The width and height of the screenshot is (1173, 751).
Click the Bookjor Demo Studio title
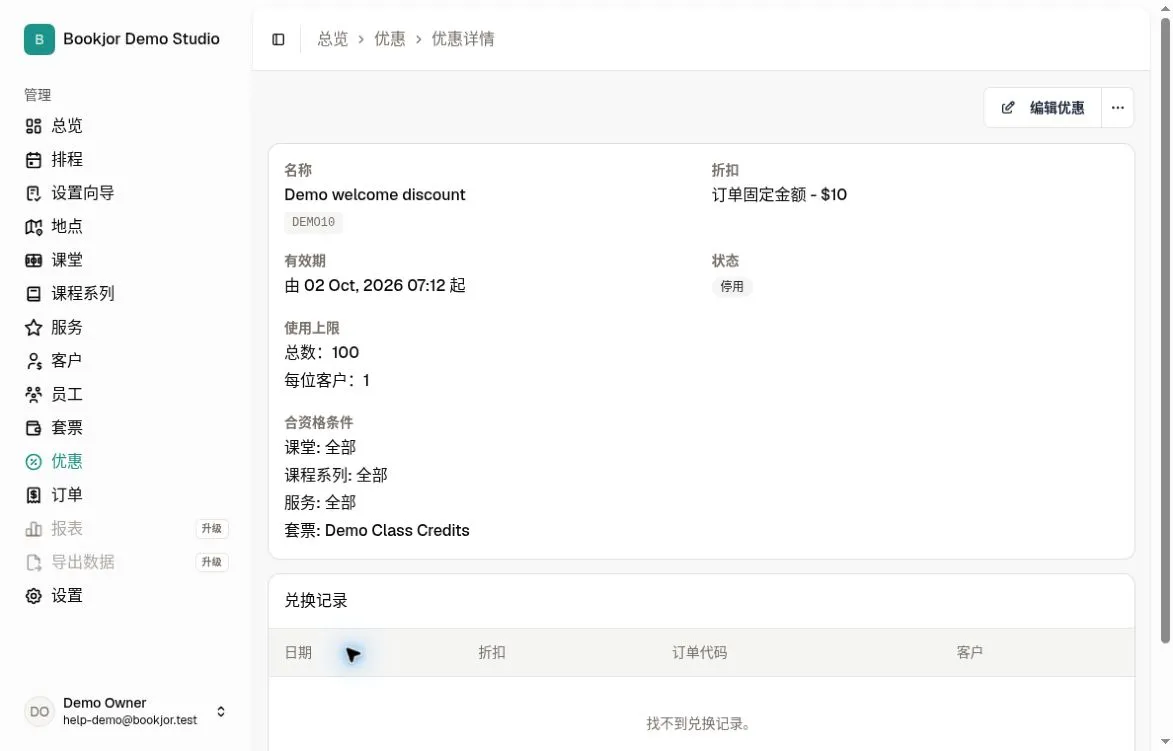point(141,39)
